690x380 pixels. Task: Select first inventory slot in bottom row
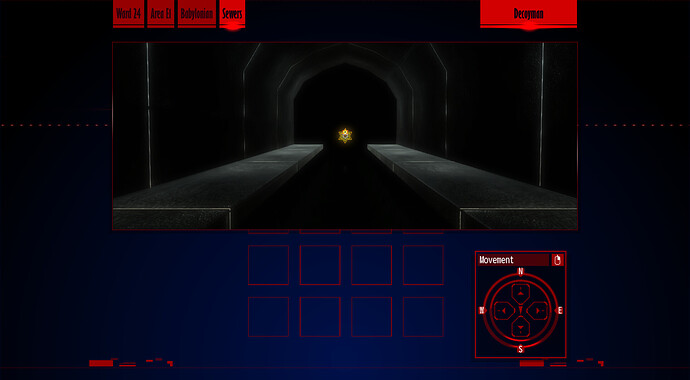(x=268, y=317)
